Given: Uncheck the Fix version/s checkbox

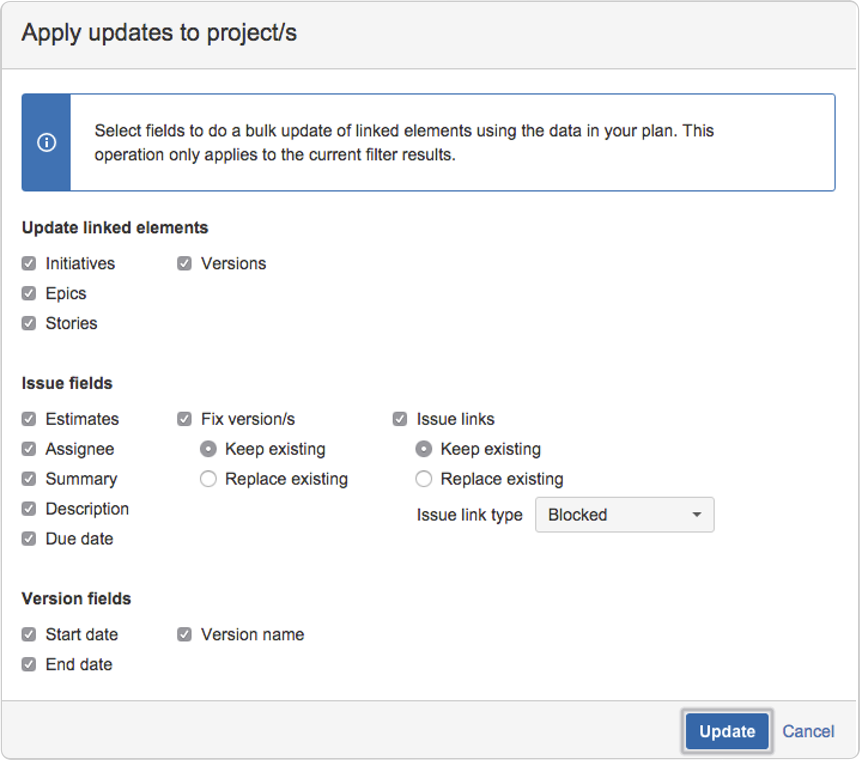Looking at the screenshot, I should click(x=184, y=419).
